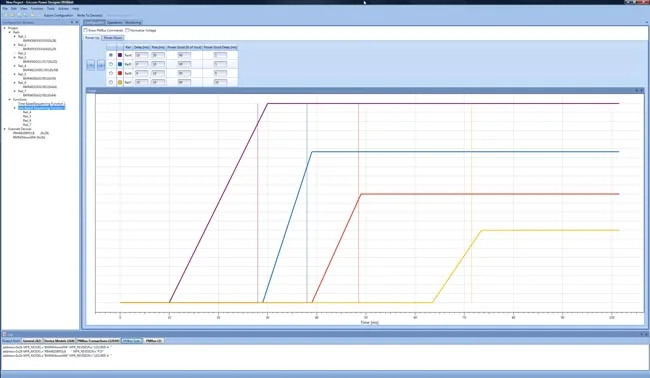
Task: Toggle the Normalize Voltage checkbox
Action: (x=127, y=30)
